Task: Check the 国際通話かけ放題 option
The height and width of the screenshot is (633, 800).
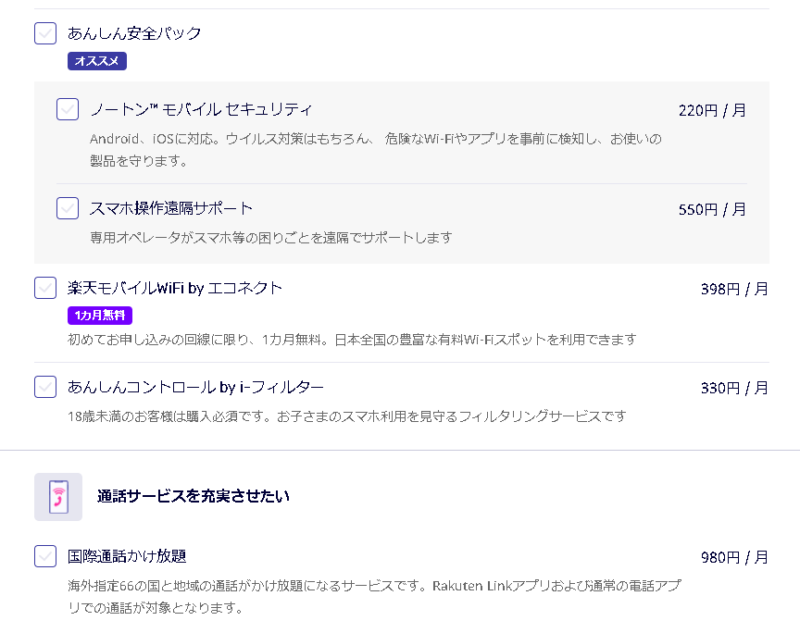Action: (45, 556)
